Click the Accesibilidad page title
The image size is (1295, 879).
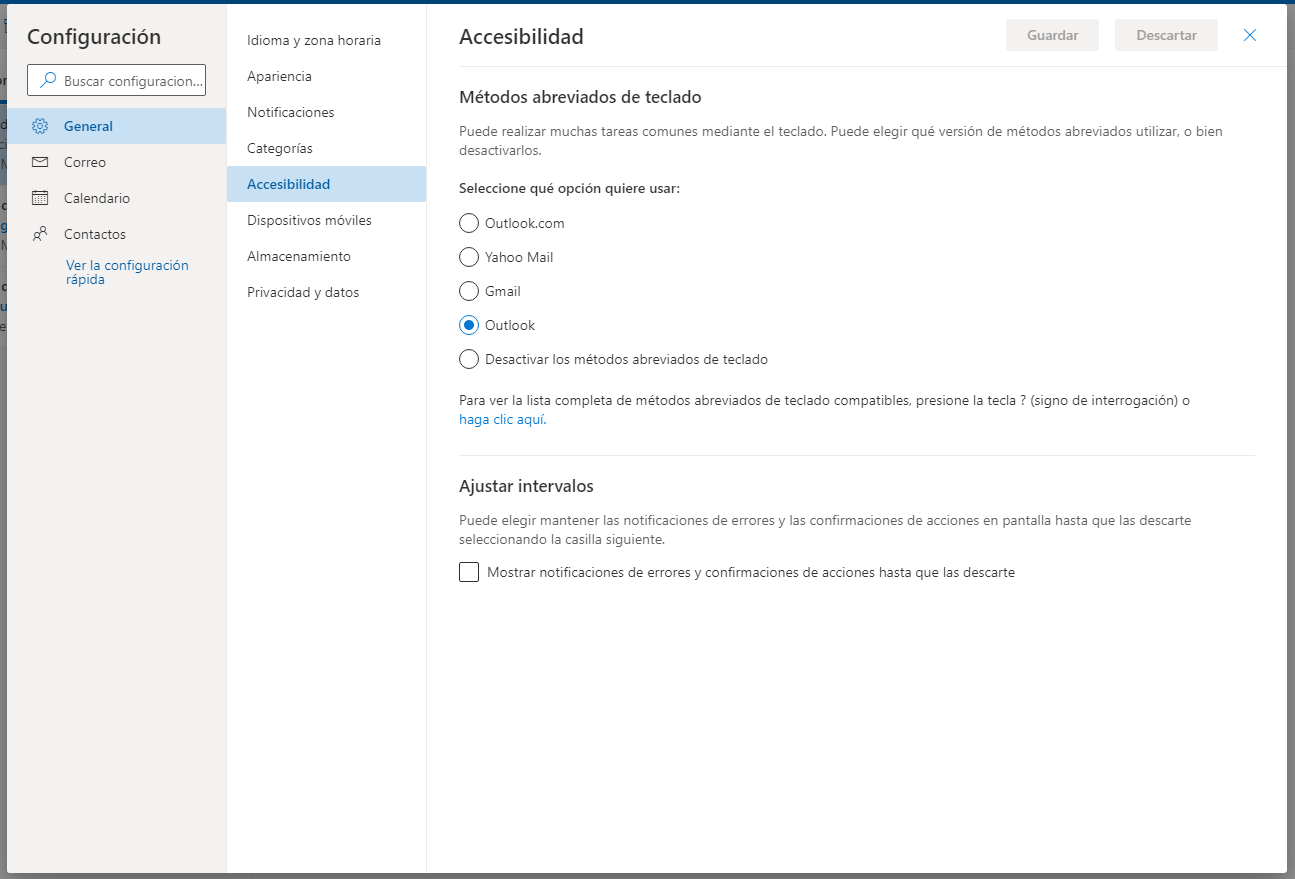tap(521, 37)
